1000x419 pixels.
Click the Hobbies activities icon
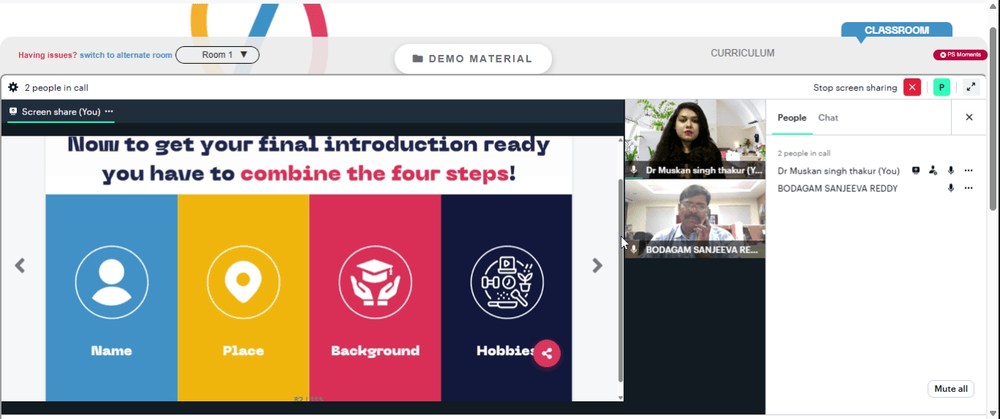pos(507,282)
